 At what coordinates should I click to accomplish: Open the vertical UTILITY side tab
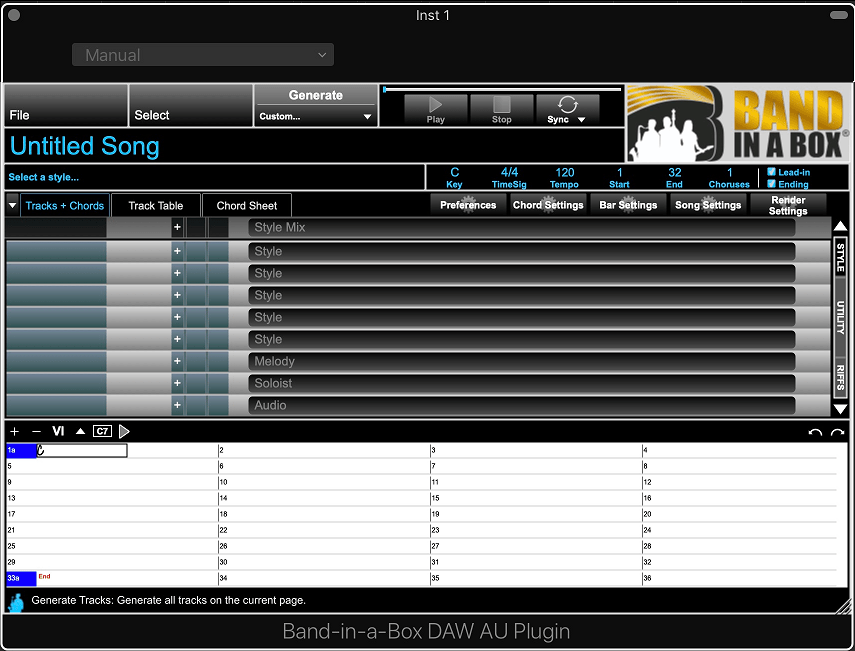click(x=840, y=317)
